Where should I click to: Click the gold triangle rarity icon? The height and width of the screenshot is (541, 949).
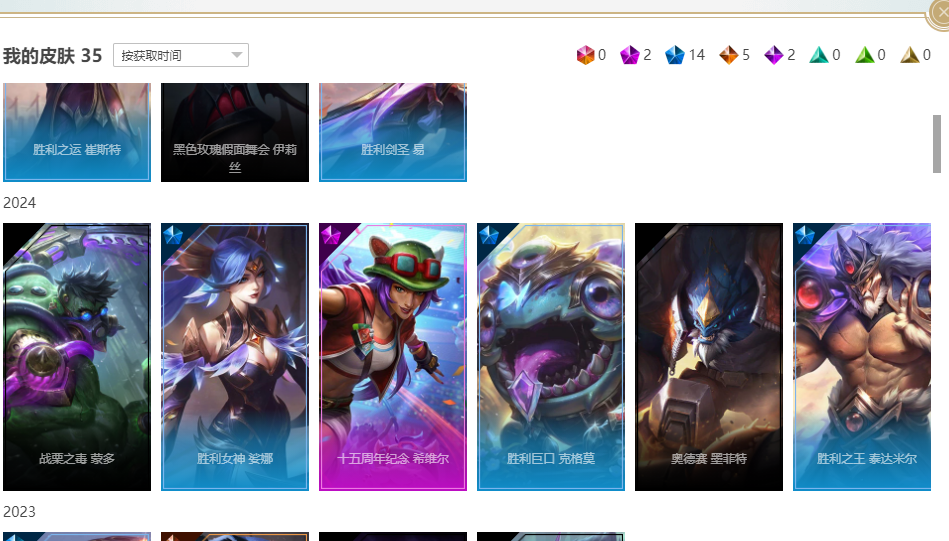910,55
